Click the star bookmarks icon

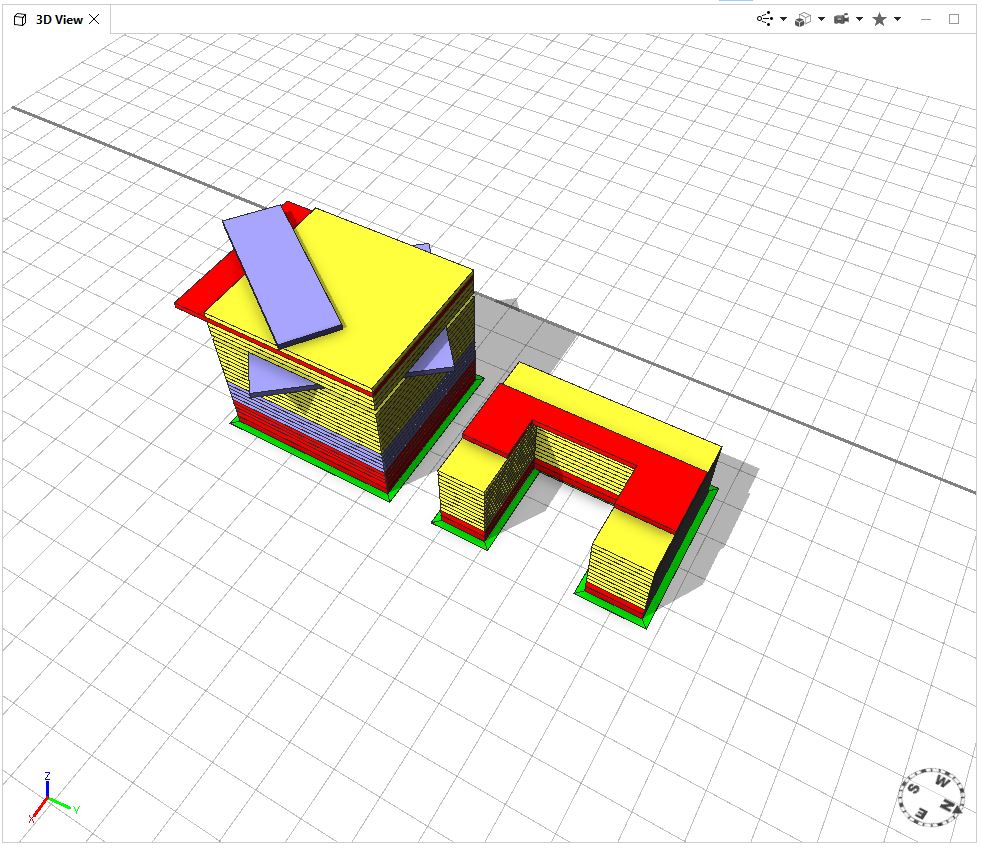880,19
